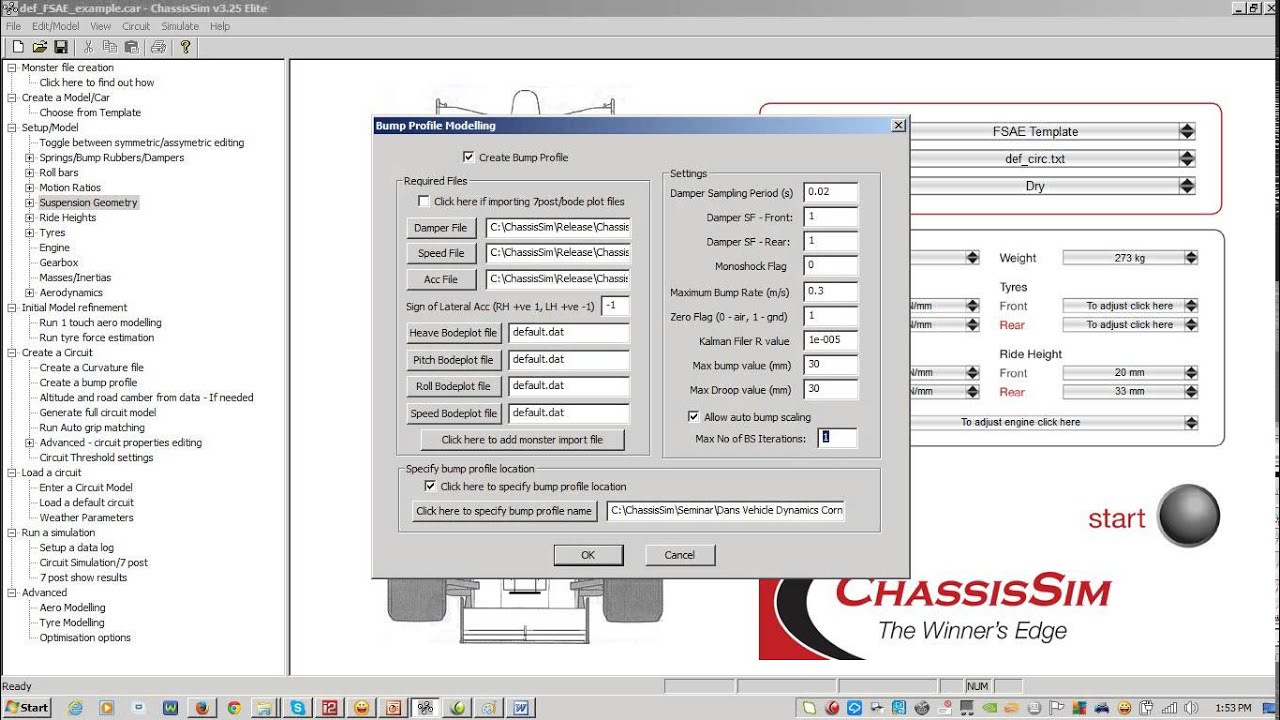The width and height of the screenshot is (1280, 720).
Task: Open the View menu
Action: (x=101, y=26)
